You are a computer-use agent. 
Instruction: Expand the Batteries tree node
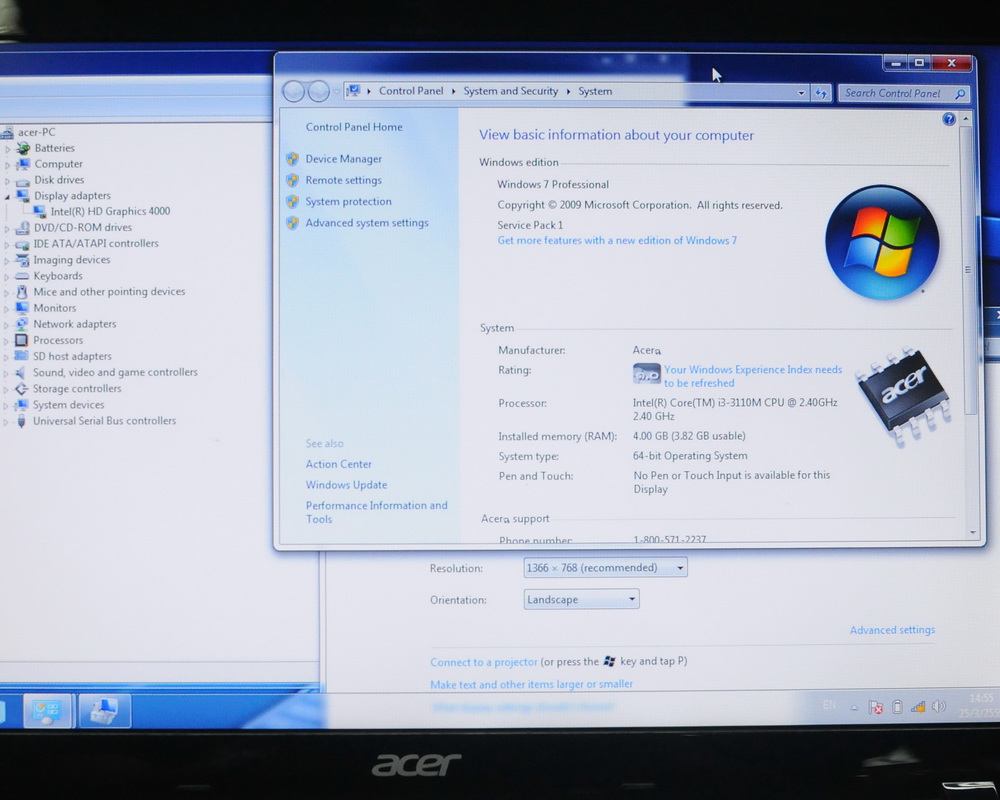8,149
